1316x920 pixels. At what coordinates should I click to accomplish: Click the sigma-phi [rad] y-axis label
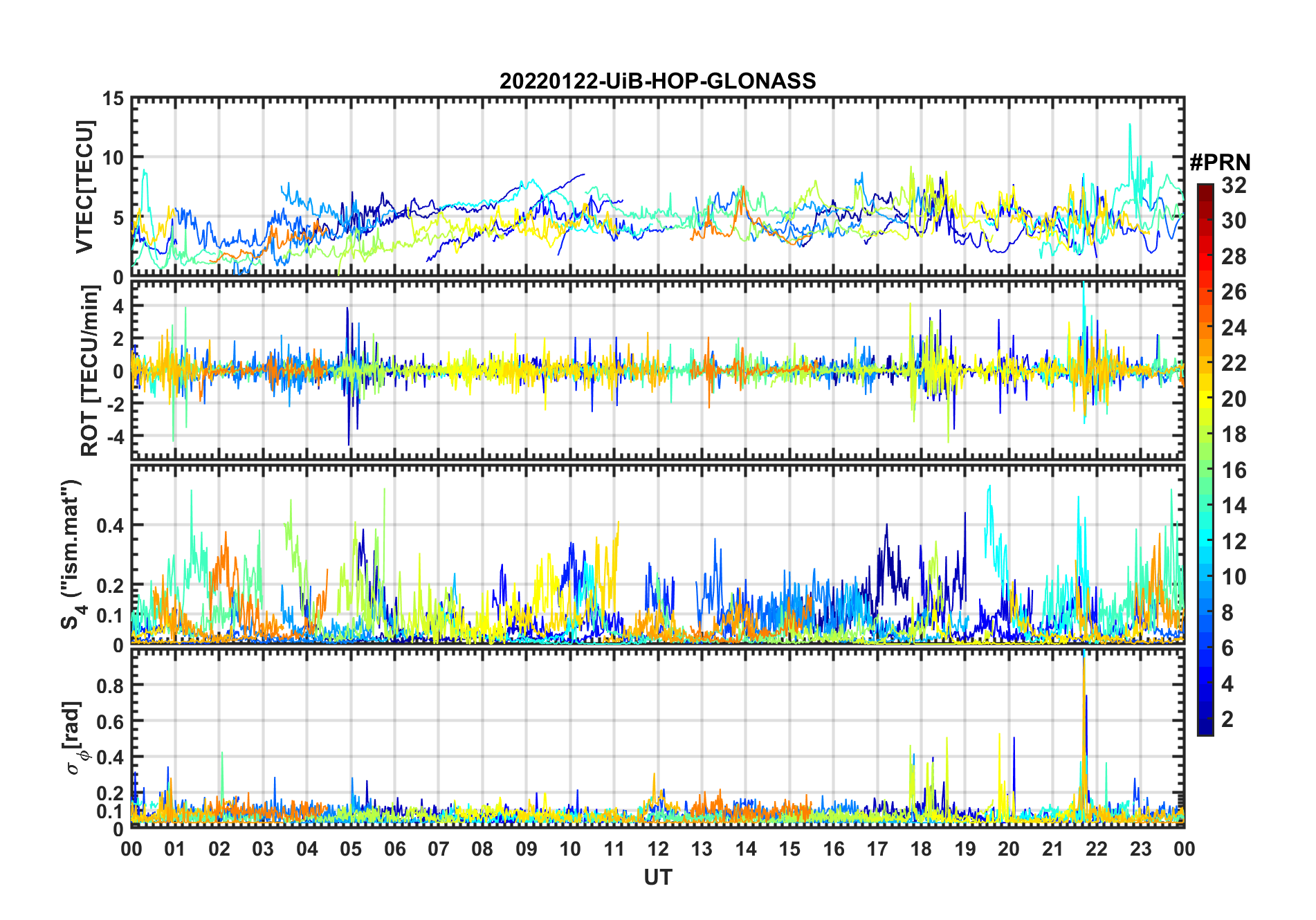[x=74, y=737]
